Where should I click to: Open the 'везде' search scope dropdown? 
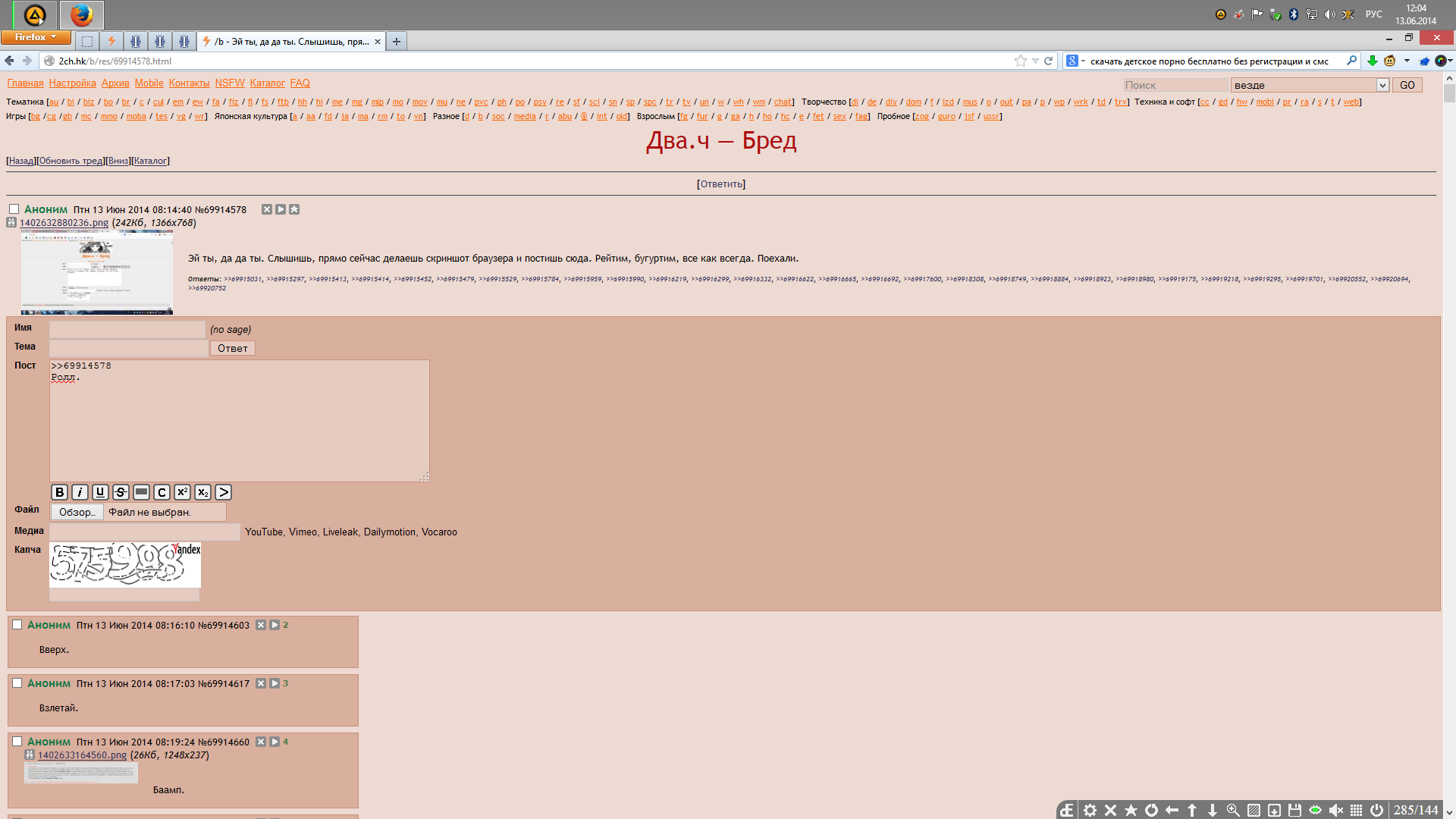(1382, 85)
